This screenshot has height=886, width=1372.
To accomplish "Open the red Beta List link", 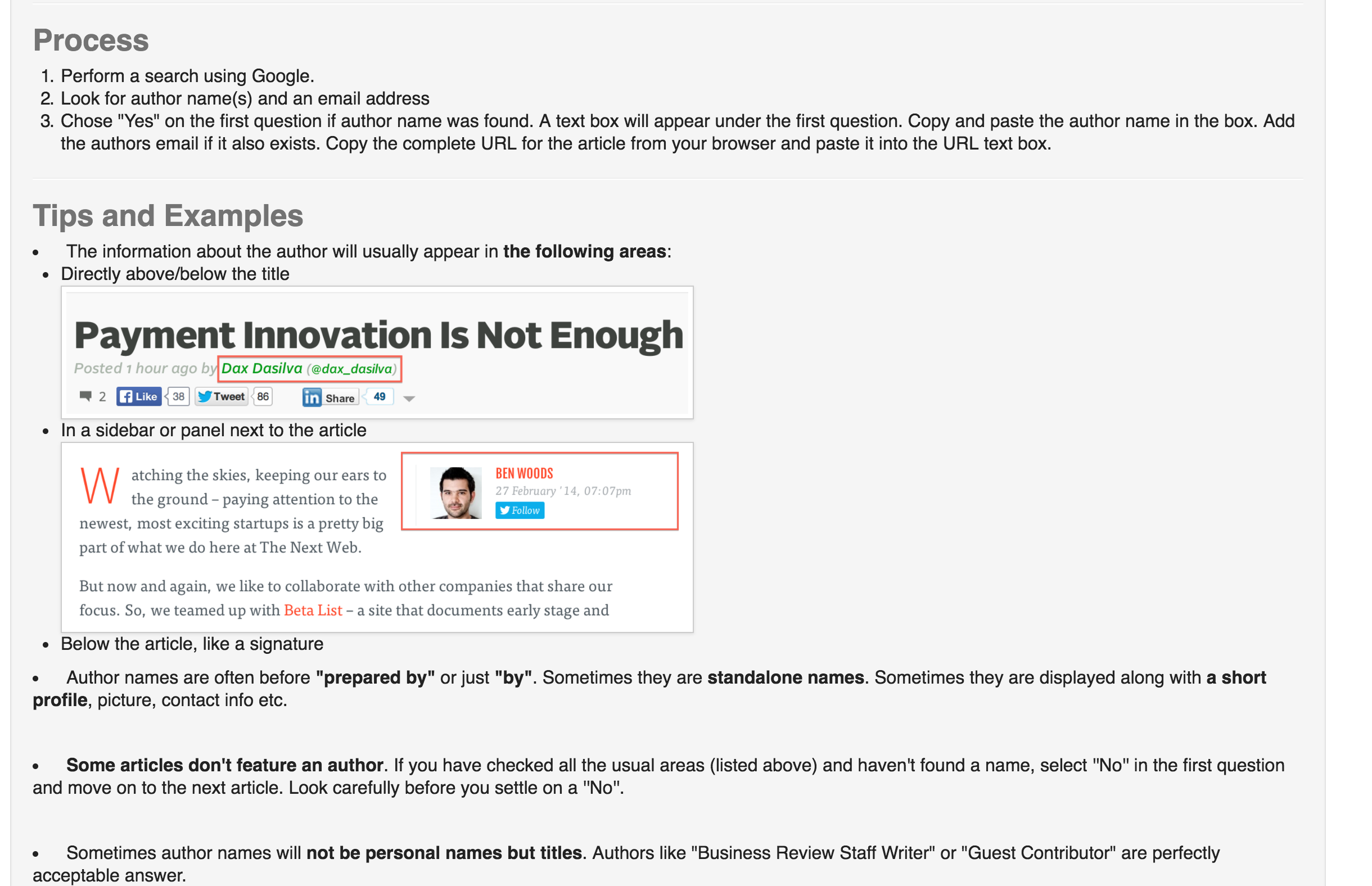I will tap(313, 610).
